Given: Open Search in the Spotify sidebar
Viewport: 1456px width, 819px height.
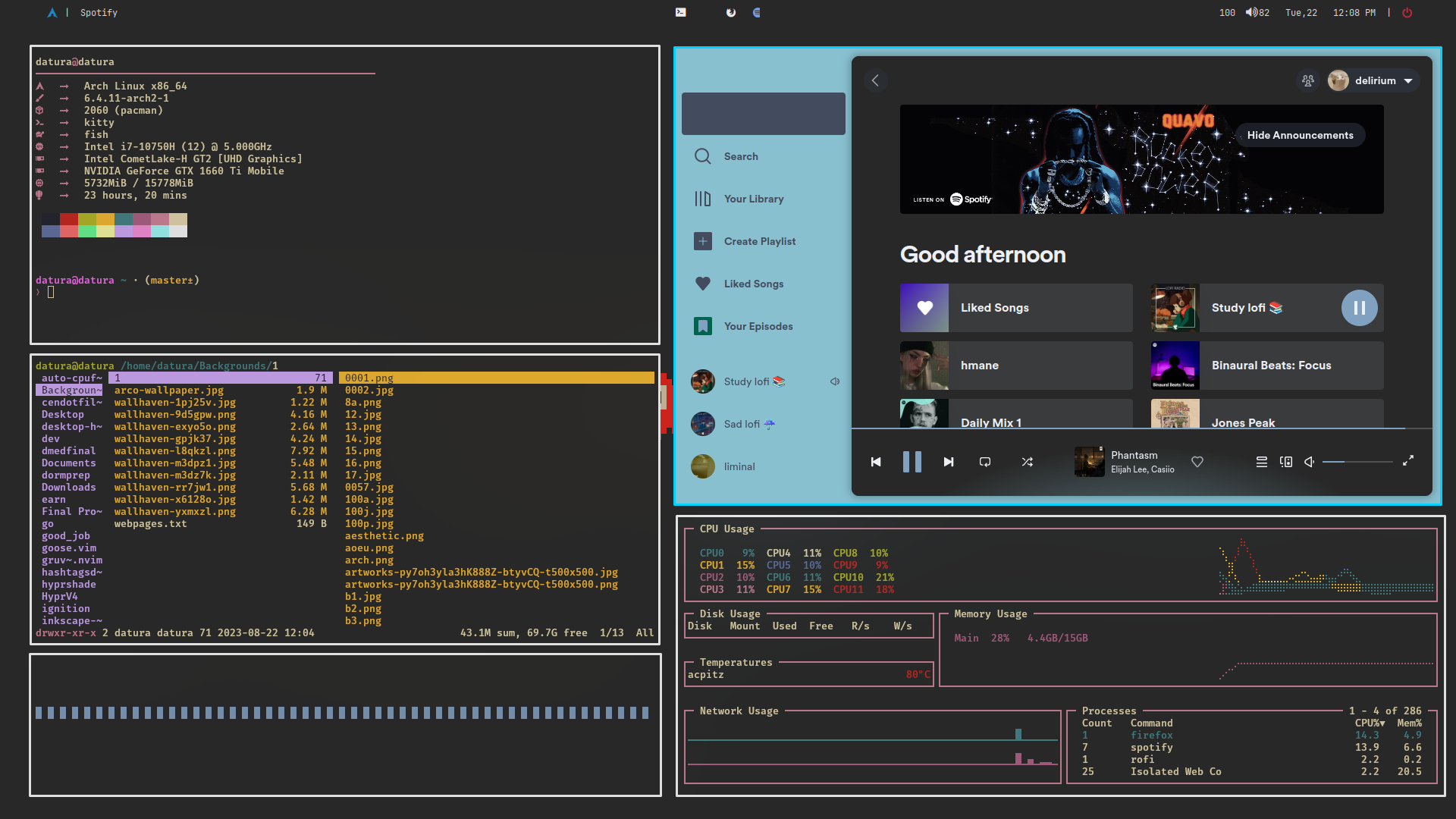Looking at the screenshot, I should (x=740, y=156).
